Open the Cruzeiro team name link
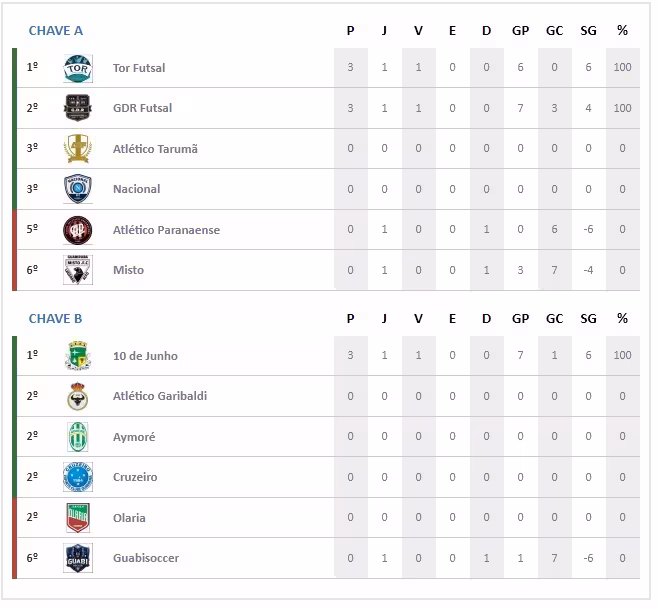Screen dimensions: 658x608 click(135, 477)
